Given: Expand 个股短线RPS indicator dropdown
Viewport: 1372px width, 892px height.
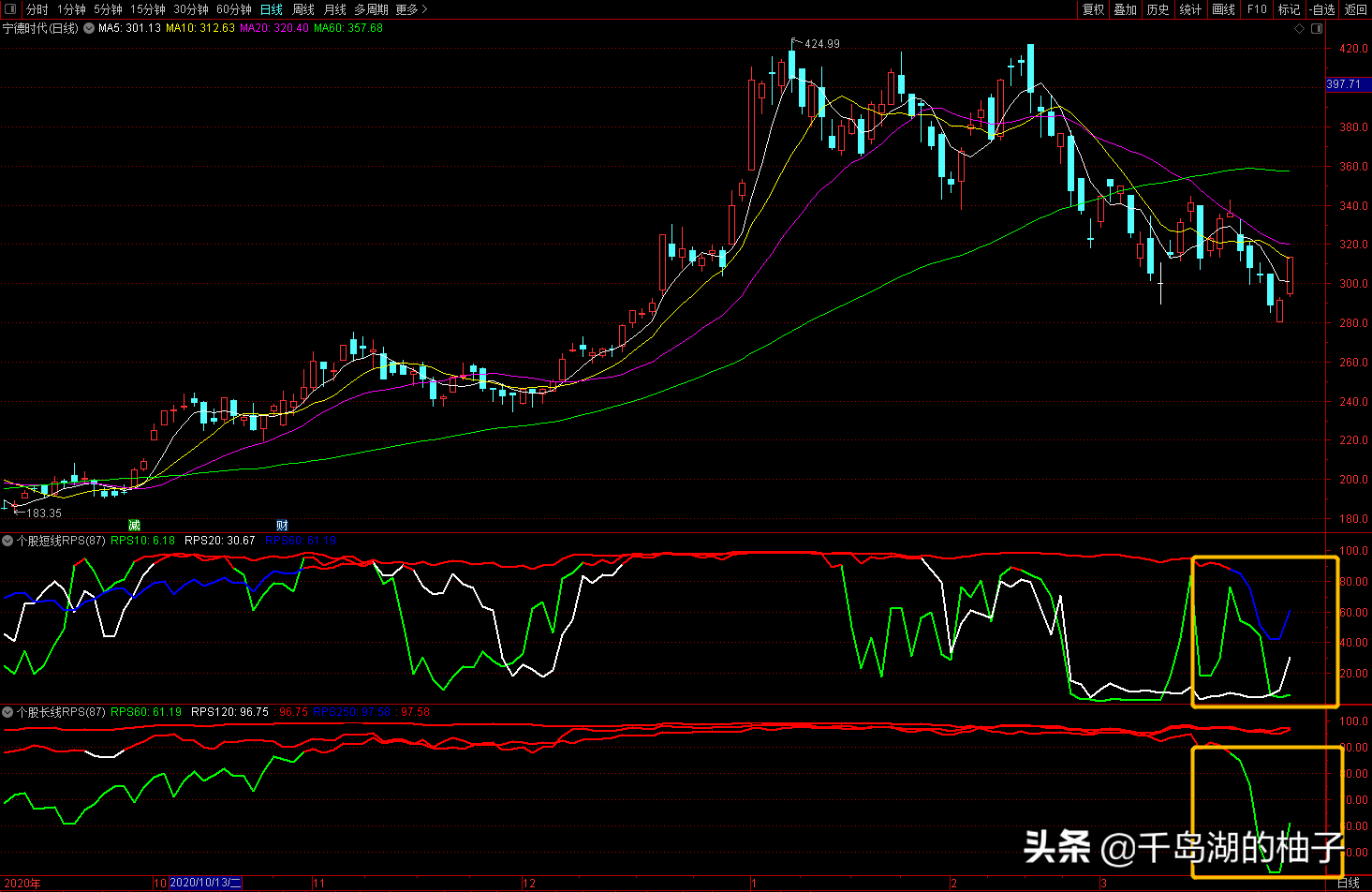Looking at the screenshot, I should 7,541.
